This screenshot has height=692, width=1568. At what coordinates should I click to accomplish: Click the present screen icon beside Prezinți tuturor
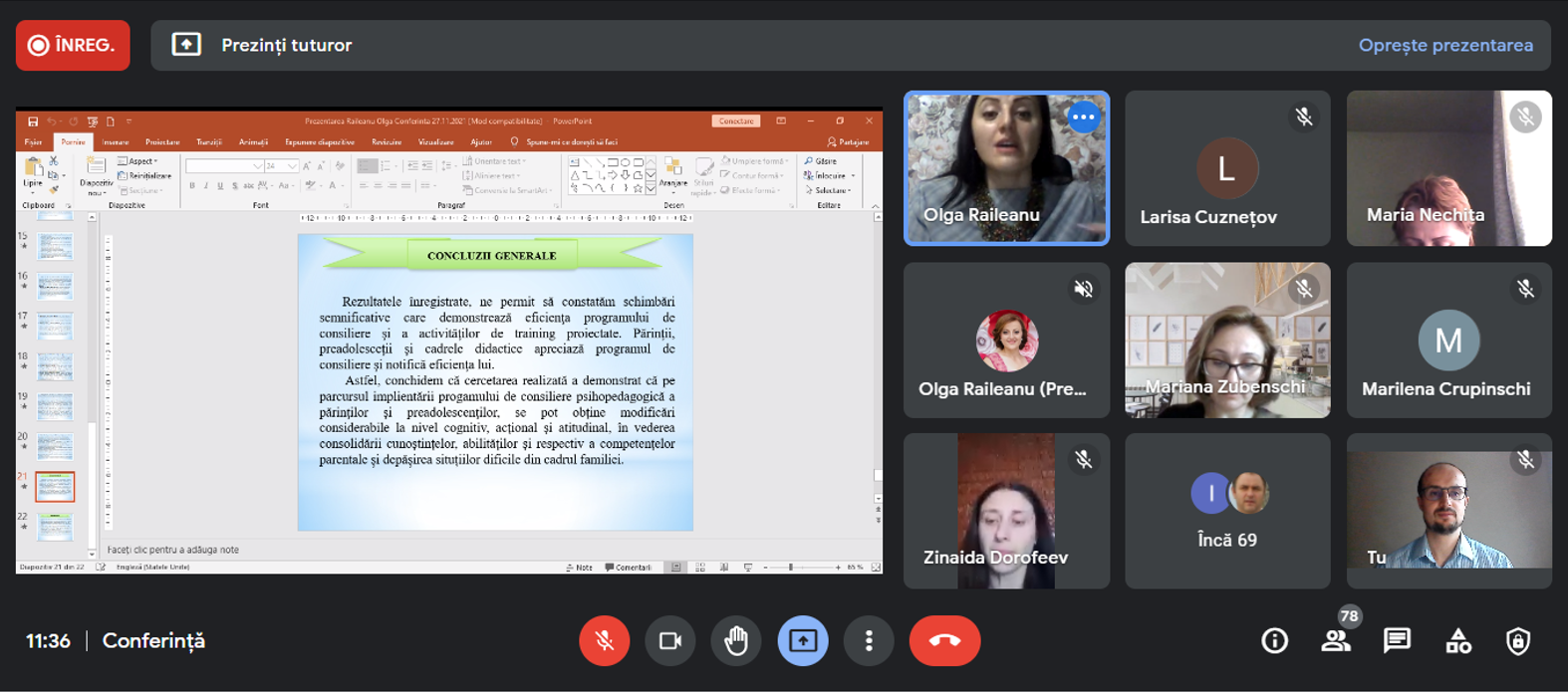(x=186, y=45)
